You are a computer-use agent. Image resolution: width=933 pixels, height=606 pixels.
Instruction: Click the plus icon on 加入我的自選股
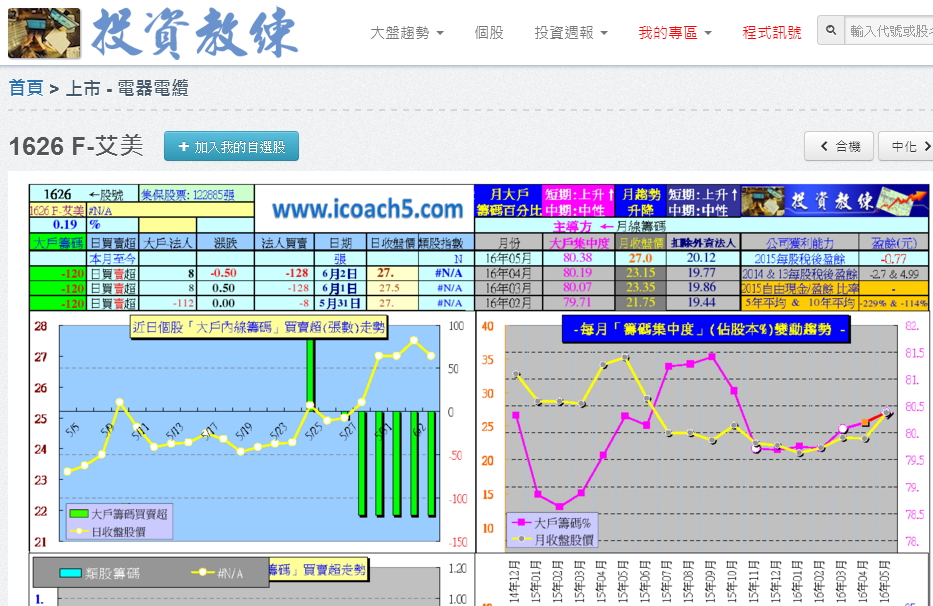(183, 147)
